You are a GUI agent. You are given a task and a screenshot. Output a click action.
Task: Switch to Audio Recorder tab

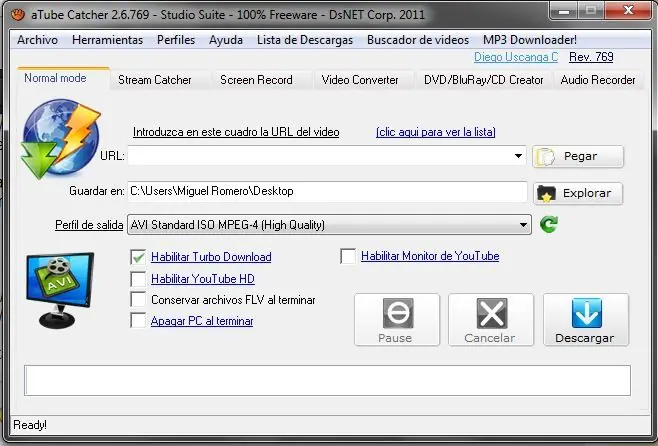pyautogui.click(x=598, y=80)
